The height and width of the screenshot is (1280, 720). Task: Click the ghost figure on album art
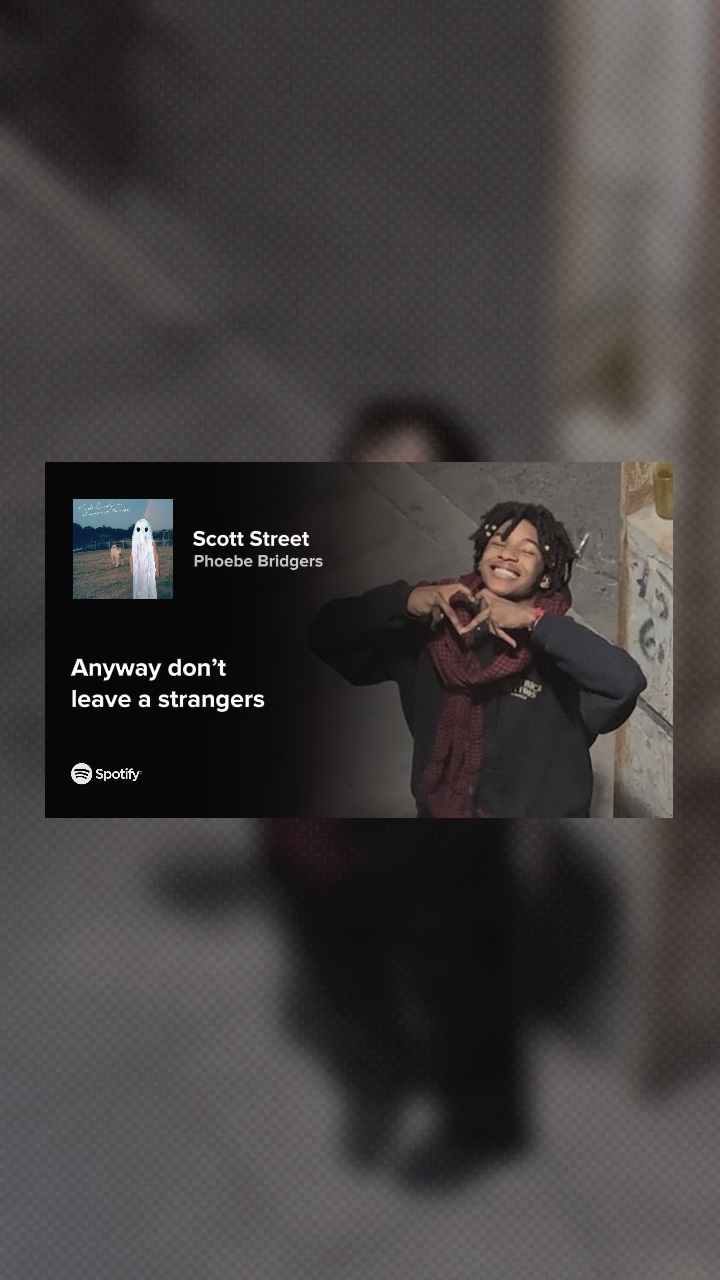point(145,558)
